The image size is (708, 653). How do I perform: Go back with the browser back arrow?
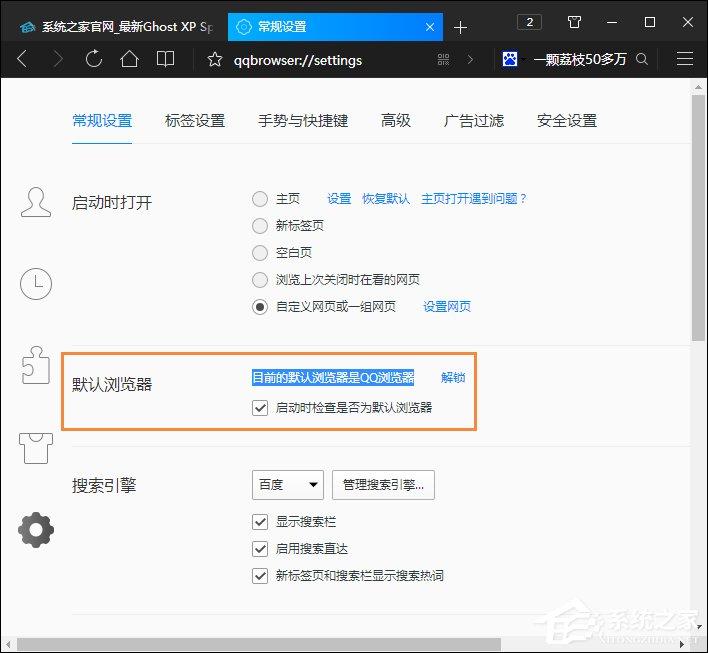pos(22,59)
